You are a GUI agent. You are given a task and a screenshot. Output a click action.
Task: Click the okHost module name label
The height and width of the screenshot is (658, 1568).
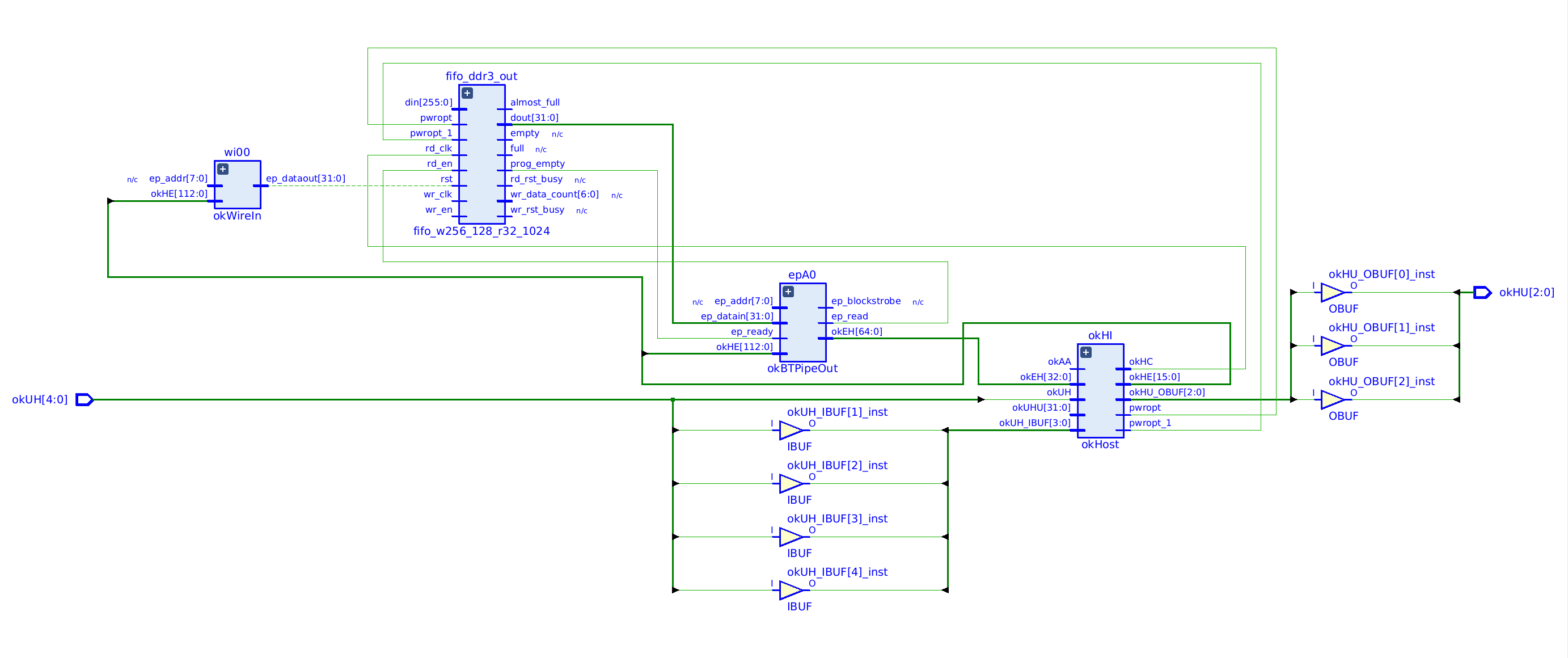click(x=1100, y=445)
